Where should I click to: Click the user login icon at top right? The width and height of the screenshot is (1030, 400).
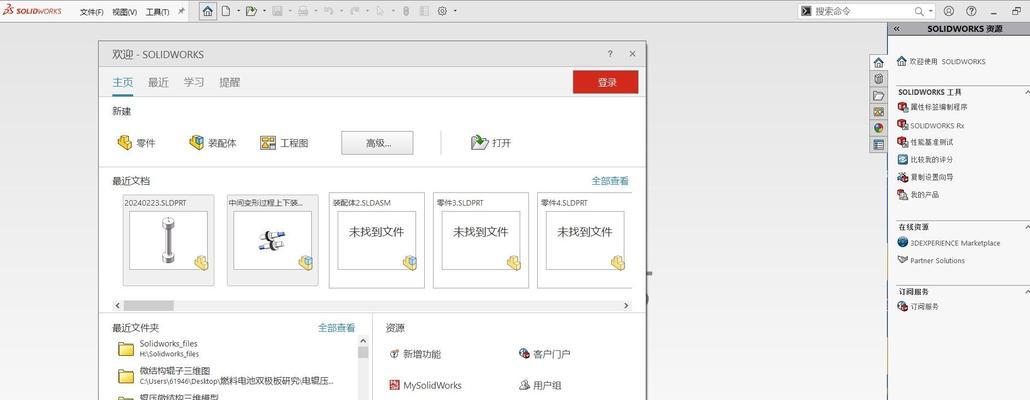click(x=949, y=11)
